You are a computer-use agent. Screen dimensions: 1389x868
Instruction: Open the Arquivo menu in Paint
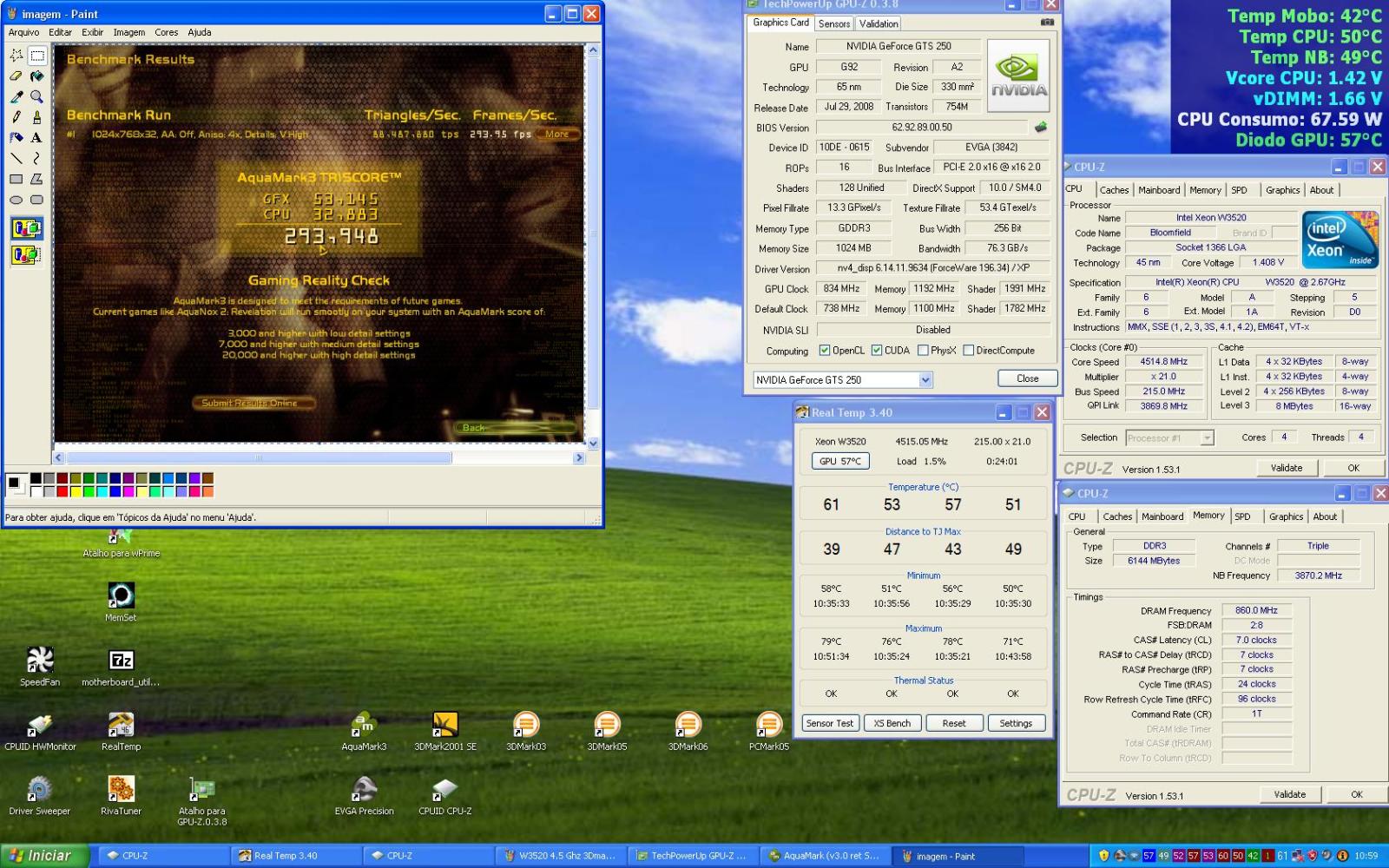pos(23,32)
